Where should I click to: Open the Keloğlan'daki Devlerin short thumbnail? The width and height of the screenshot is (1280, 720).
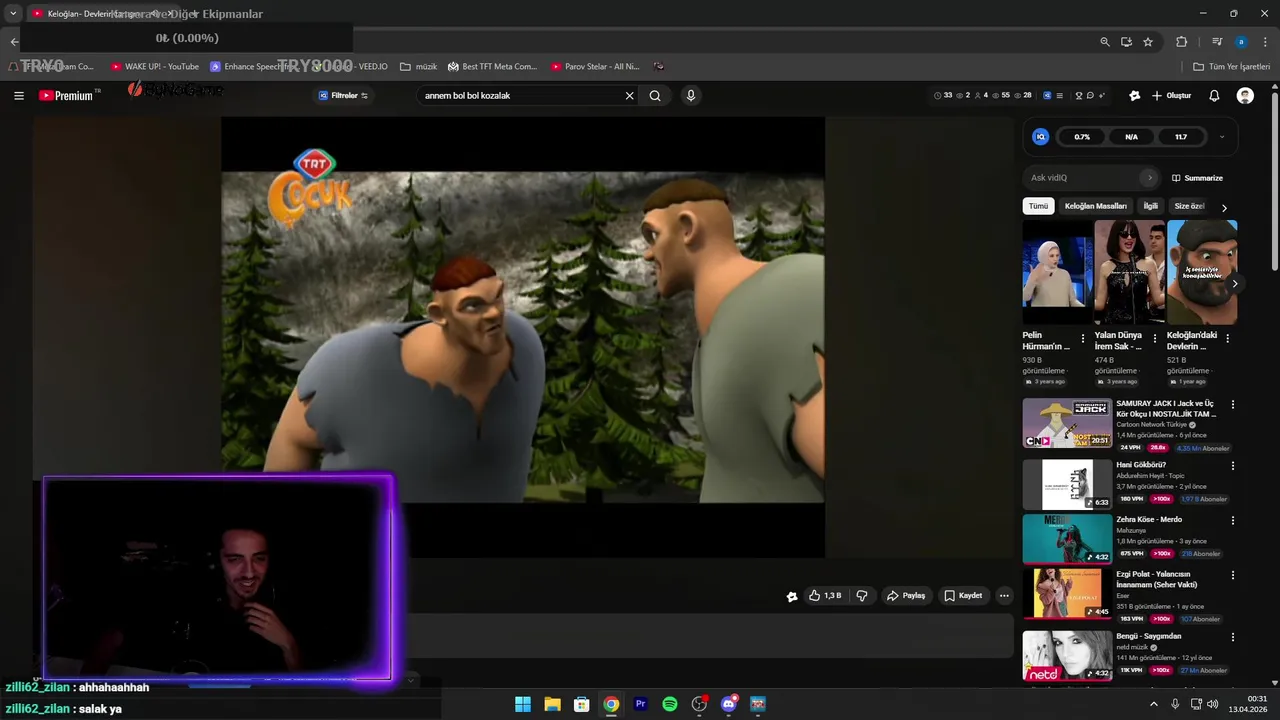(x=1202, y=272)
